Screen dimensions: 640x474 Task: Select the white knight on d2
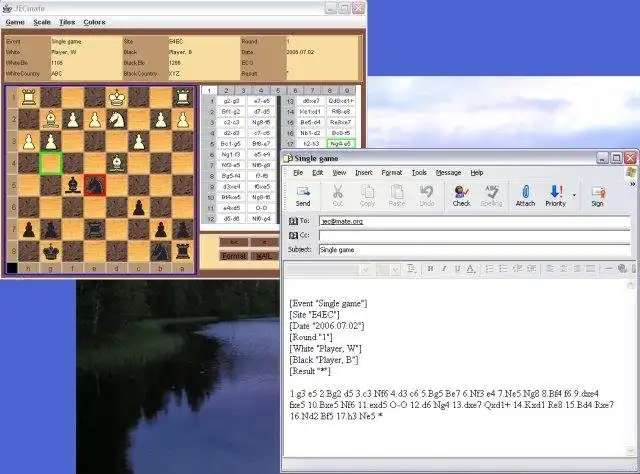[117, 119]
